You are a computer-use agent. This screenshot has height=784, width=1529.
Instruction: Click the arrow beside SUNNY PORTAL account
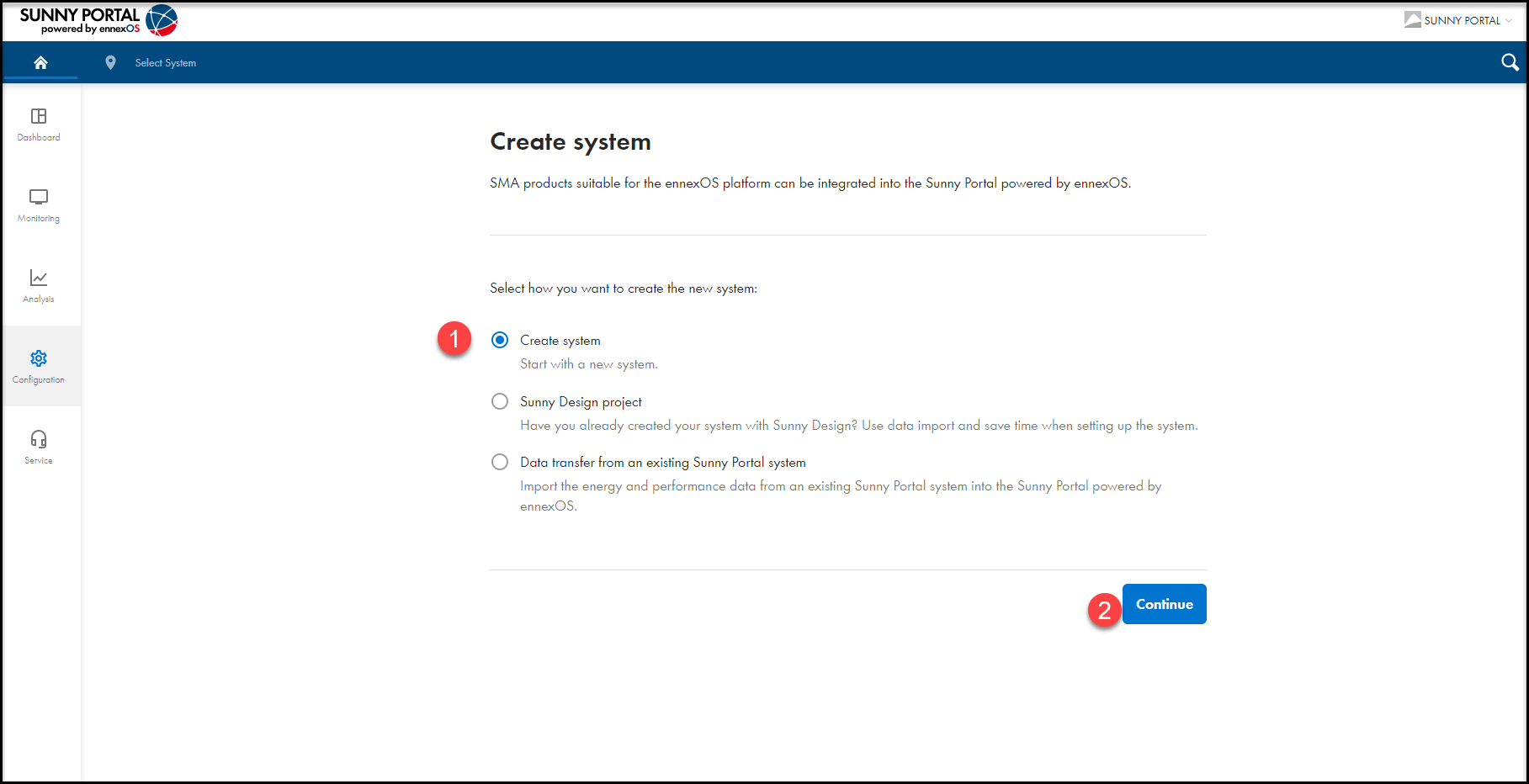click(x=1509, y=21)
